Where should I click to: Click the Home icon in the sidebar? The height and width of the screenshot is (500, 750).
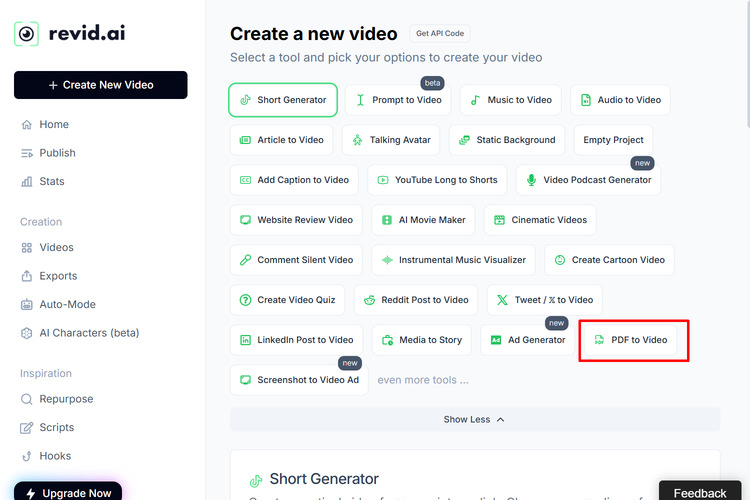pyautogui.click(x=27, y=125)
